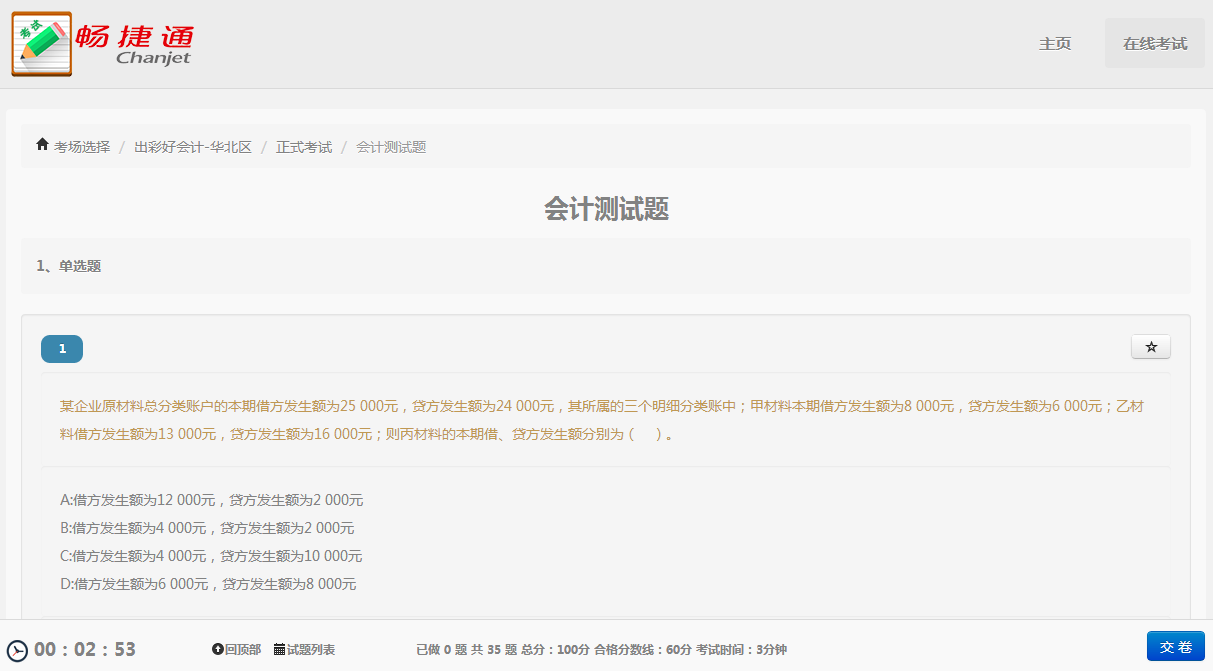Open the 主页 navigation item
Viewport: 1213px width, 671px height.
[x=1055, y=44]
